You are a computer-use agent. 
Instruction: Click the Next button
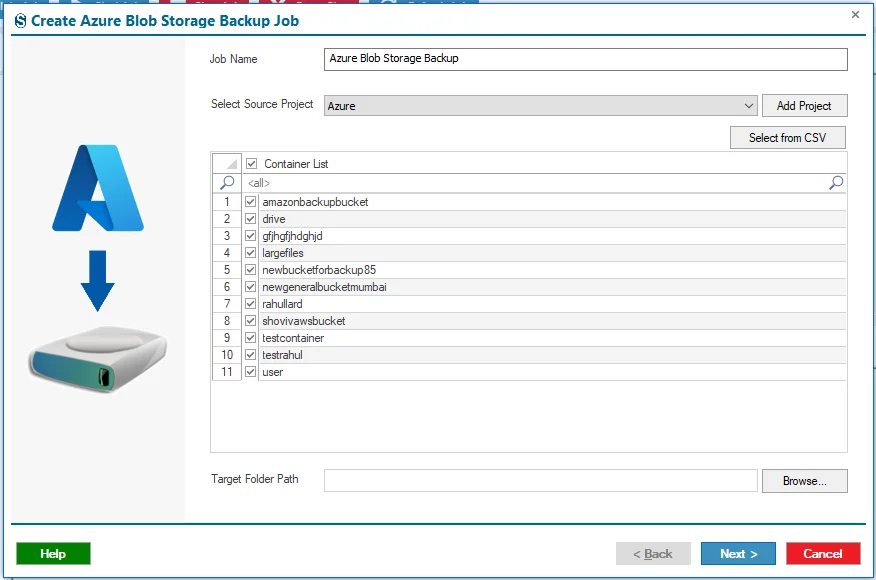[738, 554]
